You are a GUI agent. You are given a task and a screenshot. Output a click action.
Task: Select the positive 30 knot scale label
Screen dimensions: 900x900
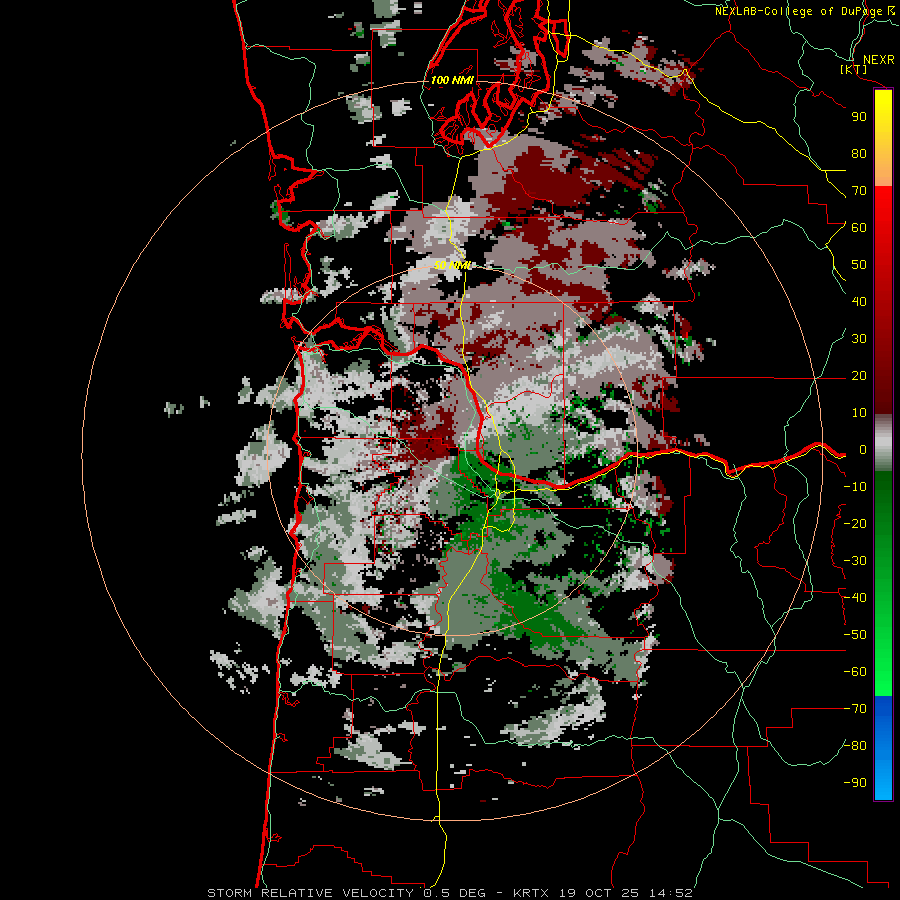[859, 339]
